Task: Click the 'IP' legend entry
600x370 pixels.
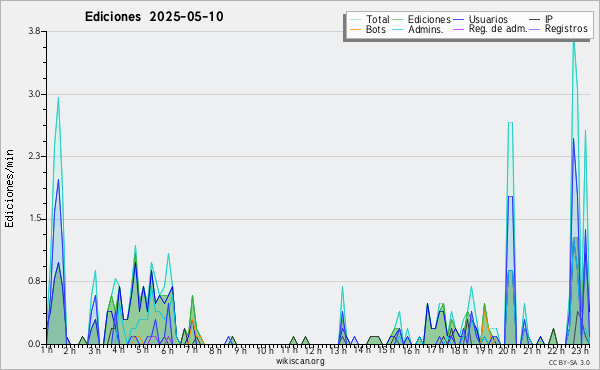Action: (x=541, y=19)
